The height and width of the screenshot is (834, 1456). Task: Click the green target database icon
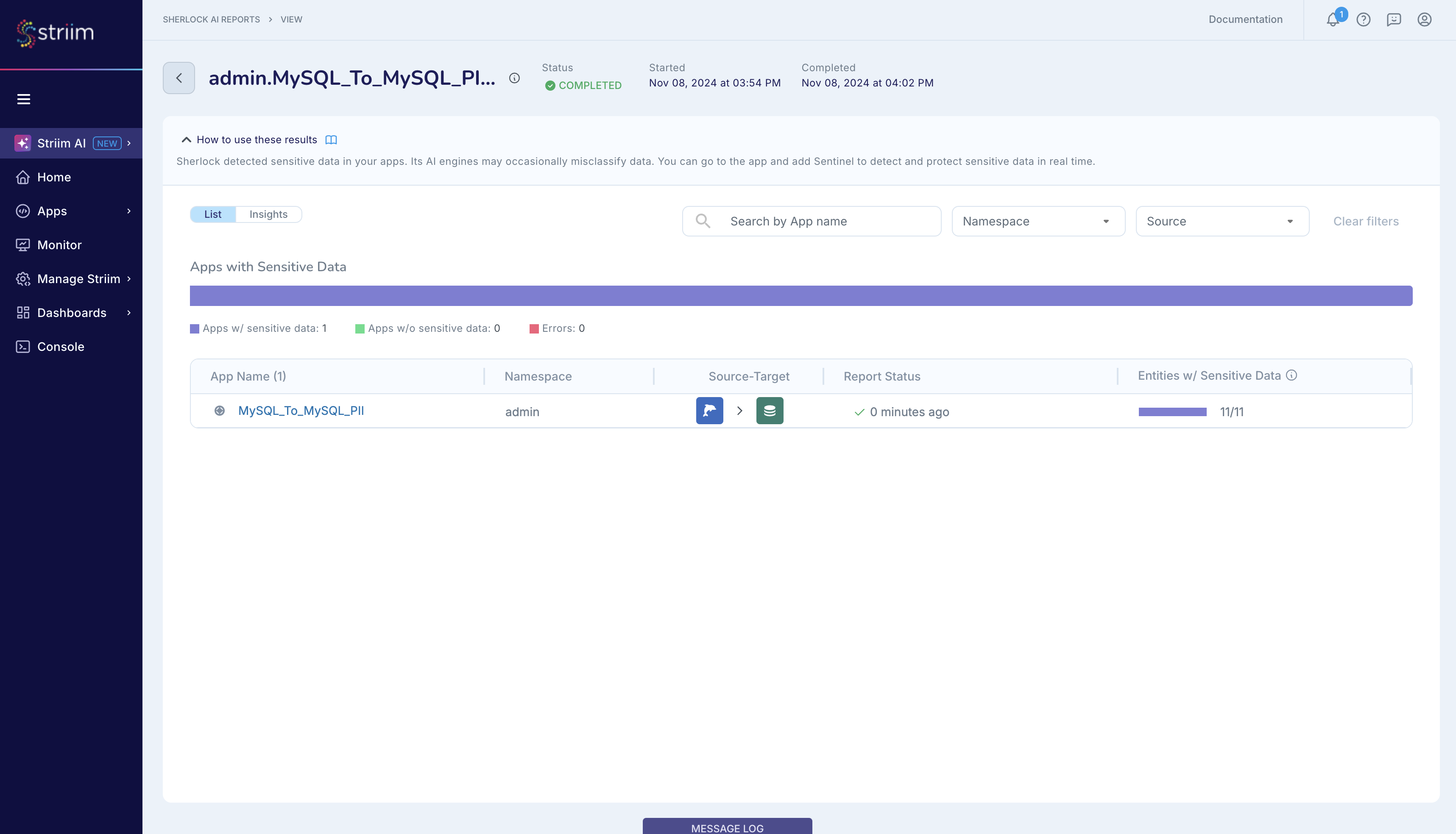point(770,411)
